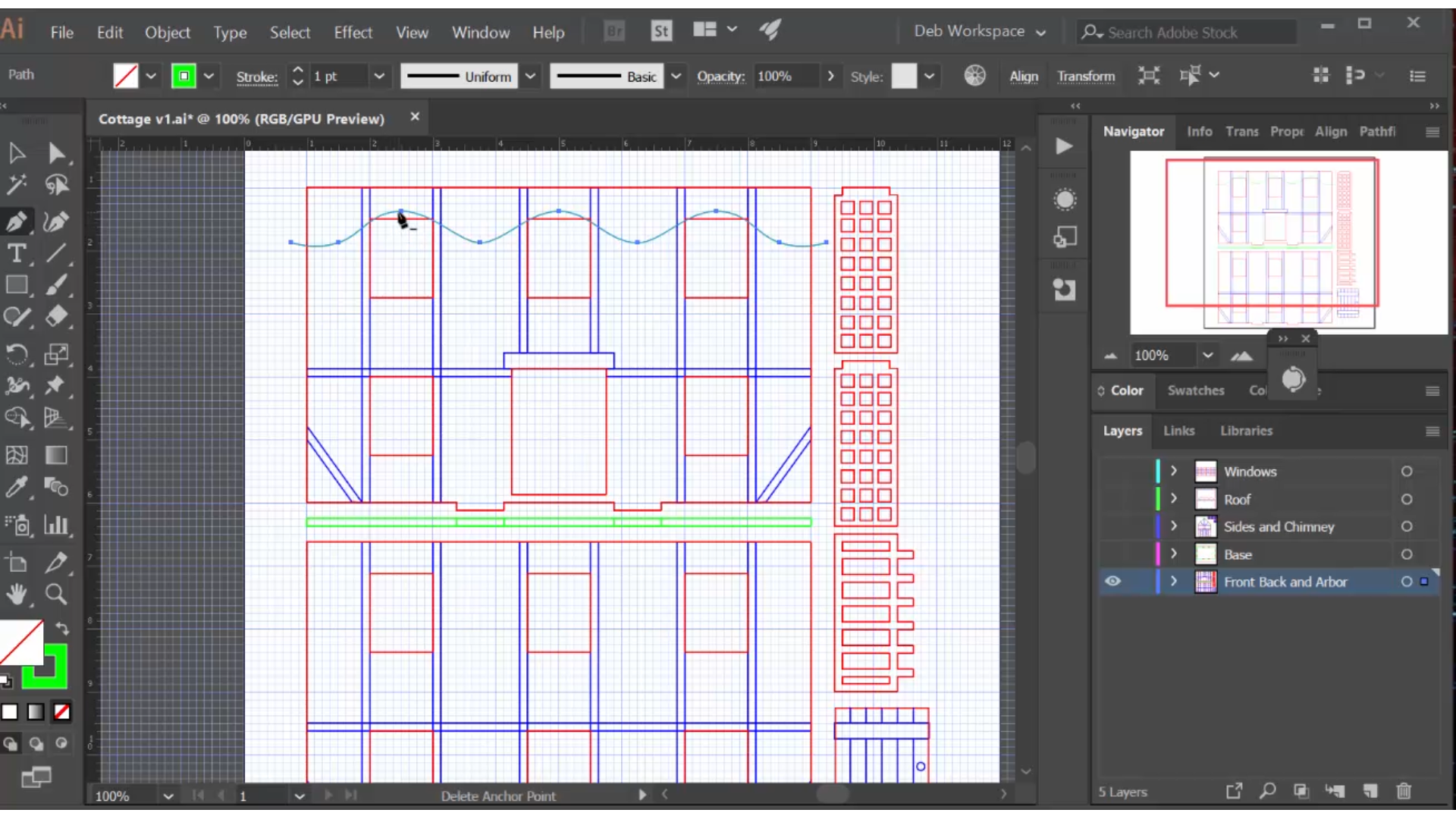Toggle visibility of Front Back and Arbor layer

point(1113,581)
